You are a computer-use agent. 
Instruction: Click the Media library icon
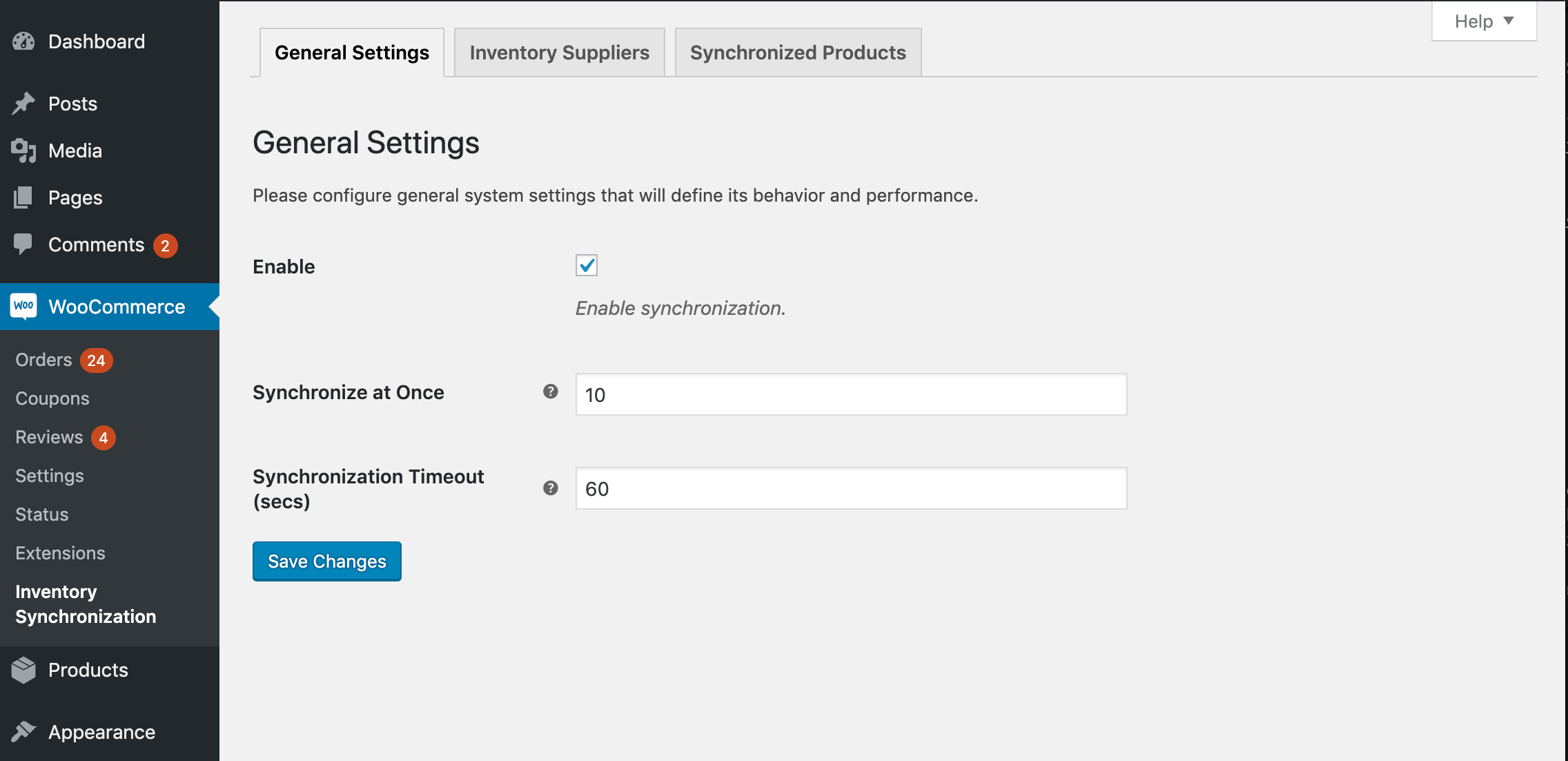click(x=23, y=151)
